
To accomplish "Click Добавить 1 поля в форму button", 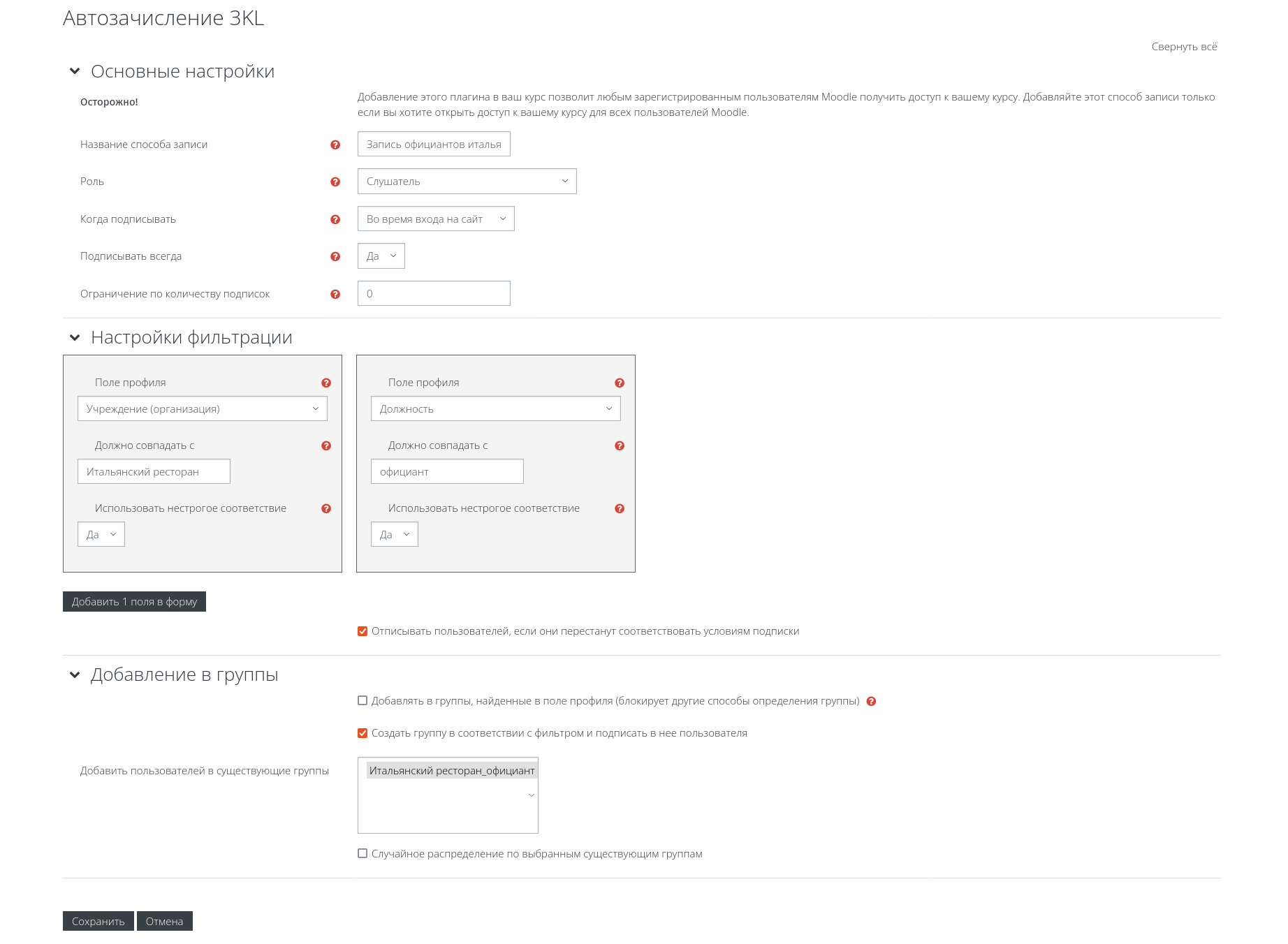I will tap(134, 601).
